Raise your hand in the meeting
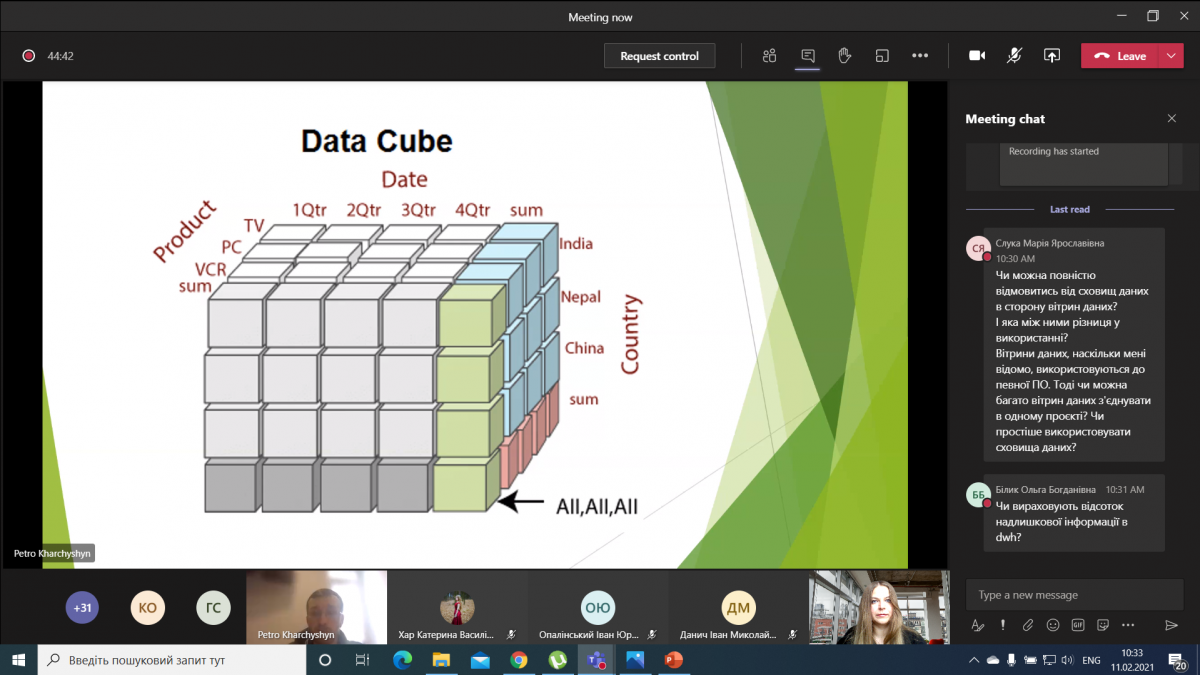Viewport: 1200px width, 675px height. [845, 56]
